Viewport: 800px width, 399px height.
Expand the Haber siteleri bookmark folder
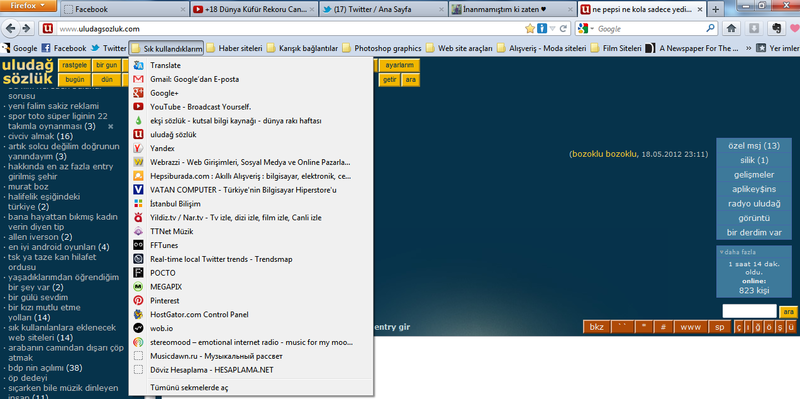[234, 48]
